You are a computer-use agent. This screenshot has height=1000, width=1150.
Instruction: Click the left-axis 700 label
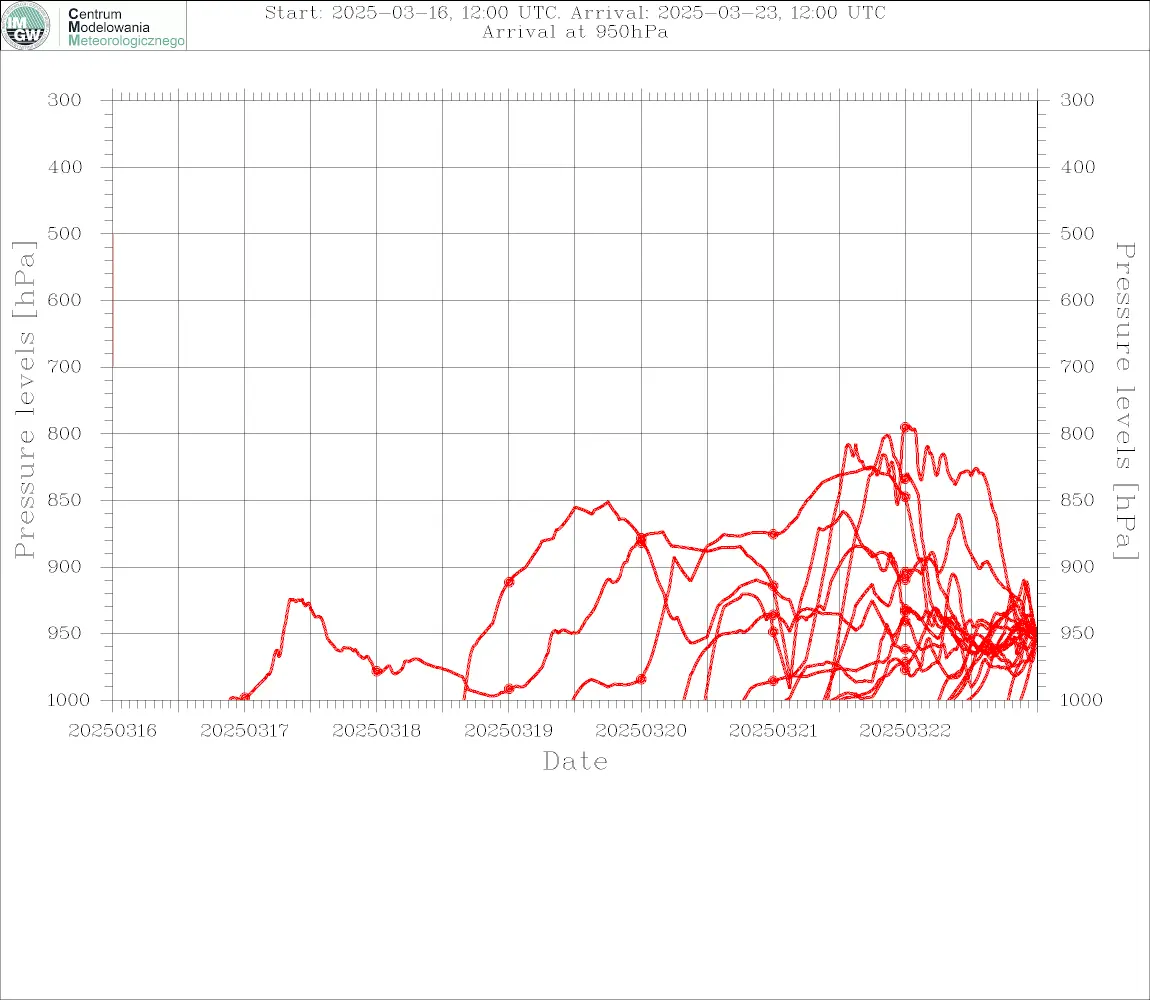tap(65, 366)
